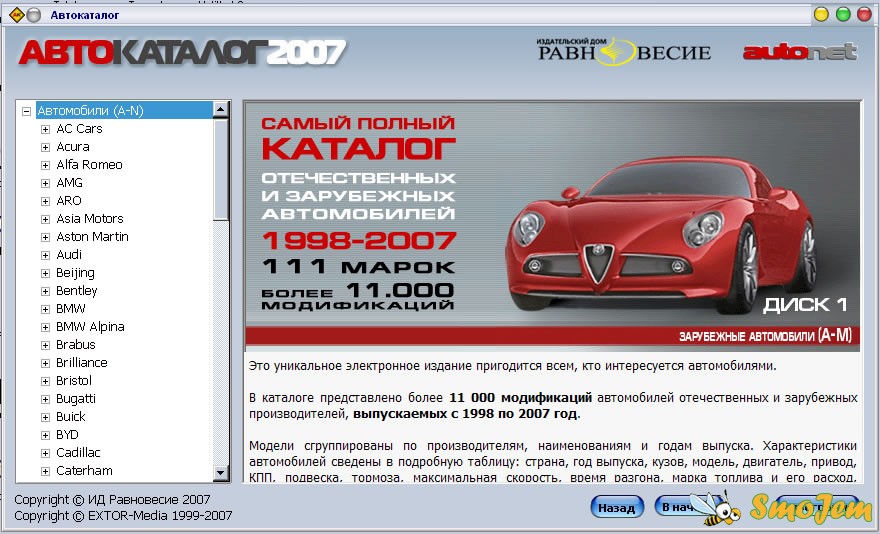This screenshot has width=880, height=534.
Task: Click the АВТОКАТАЛОГ 2007 logo
Action: 182,53
